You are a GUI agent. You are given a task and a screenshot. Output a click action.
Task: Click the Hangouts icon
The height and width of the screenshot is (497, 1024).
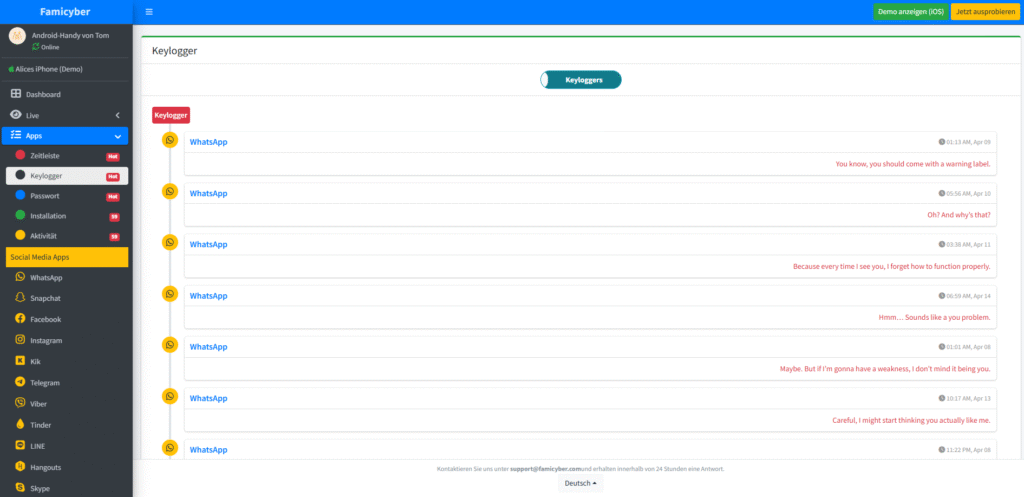coord(20,467)
